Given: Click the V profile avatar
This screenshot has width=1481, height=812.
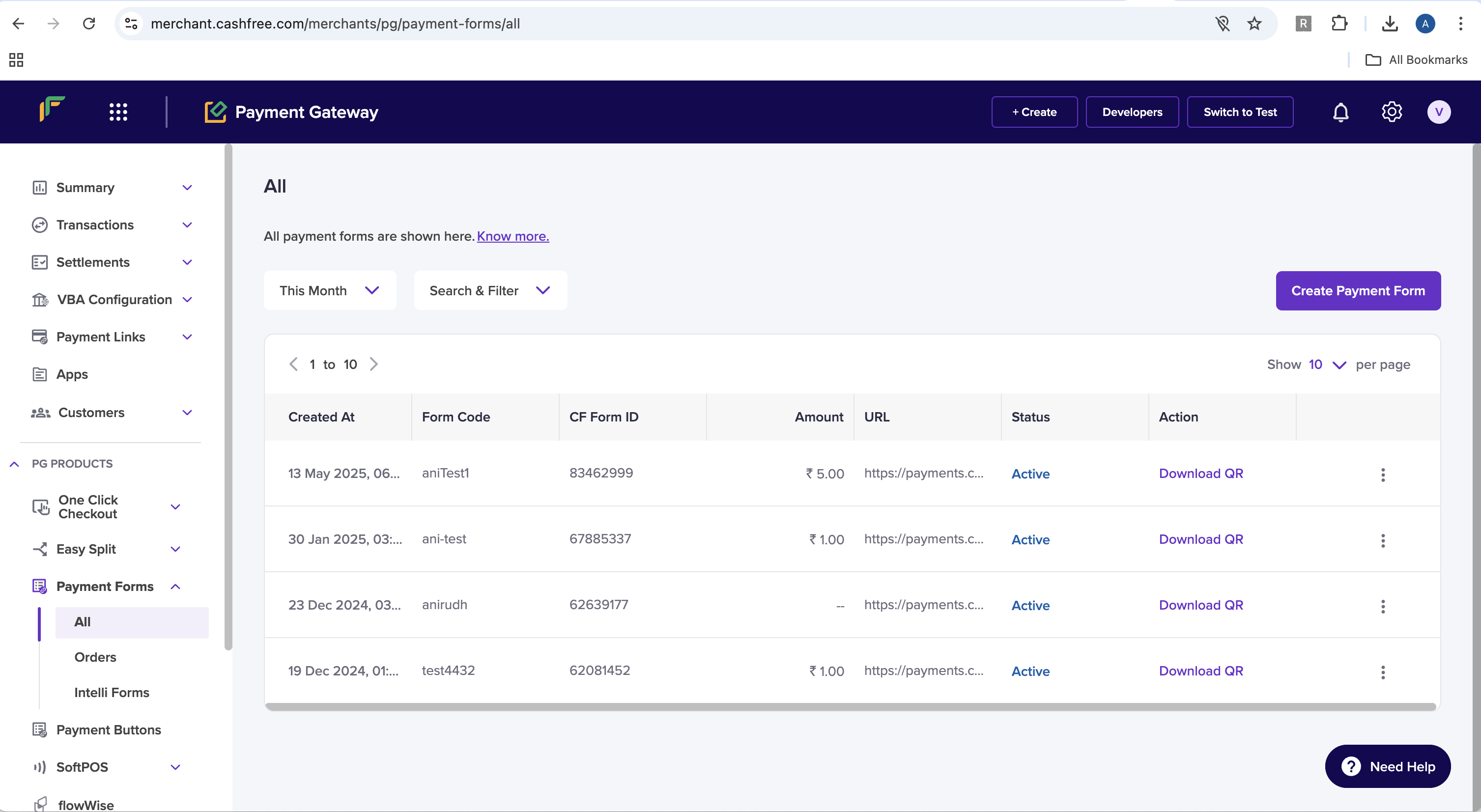Looking at the screenshot, I should (x=1438, y=112).
